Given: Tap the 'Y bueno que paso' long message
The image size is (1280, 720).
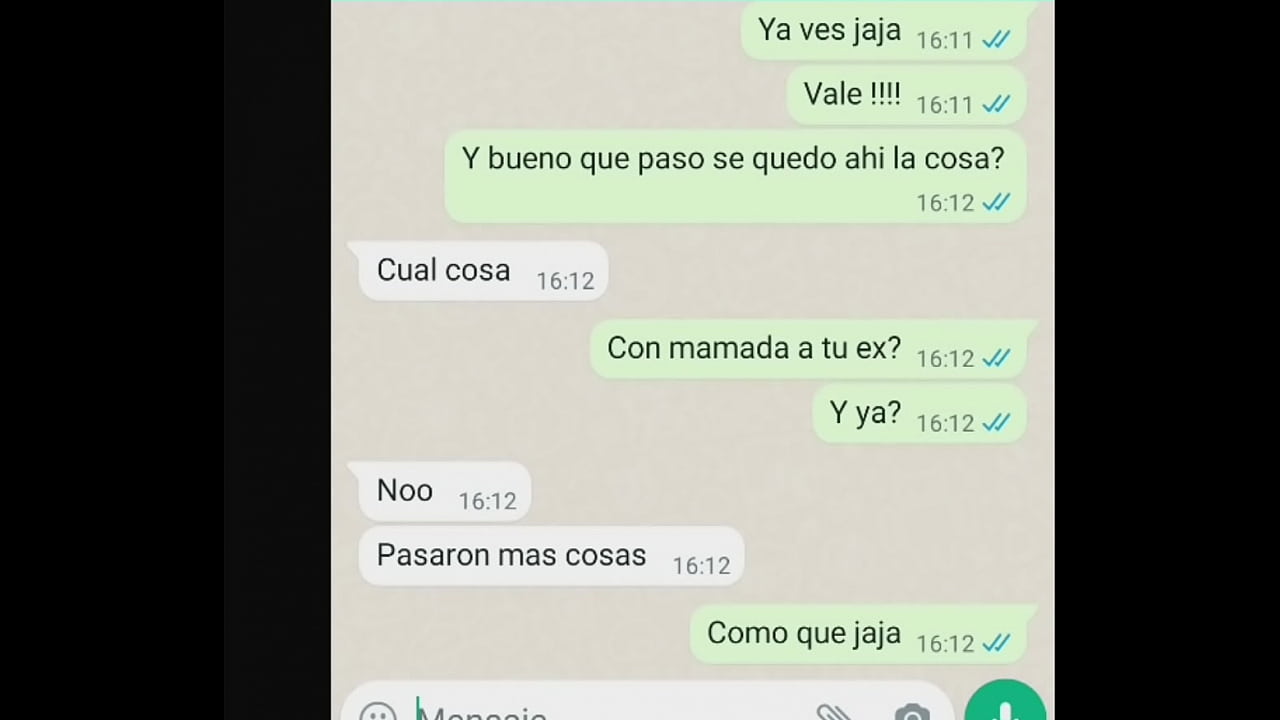Looking at the screenshot, I should (735, 176).
